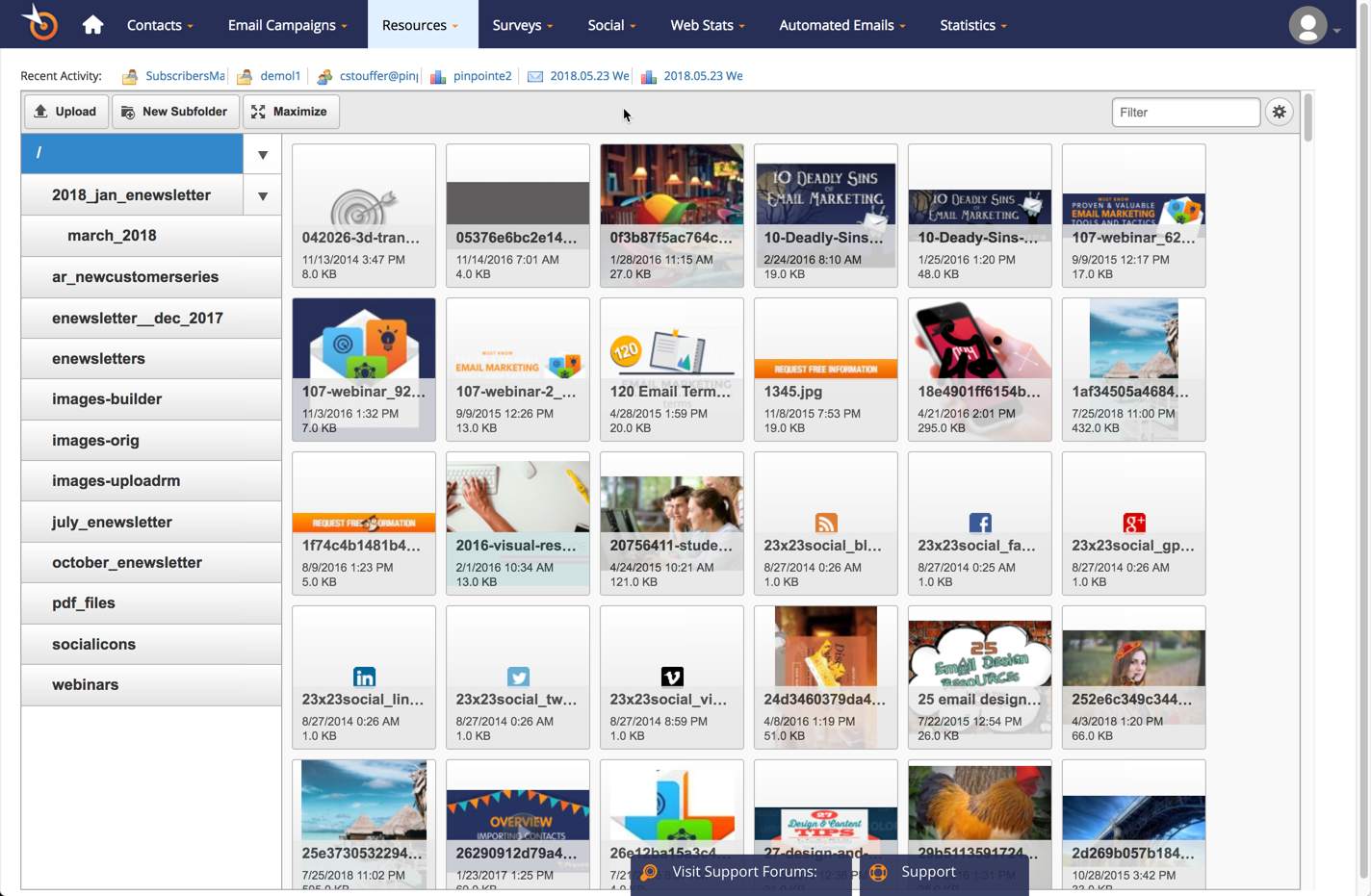Create a New Subfolder

175,112
